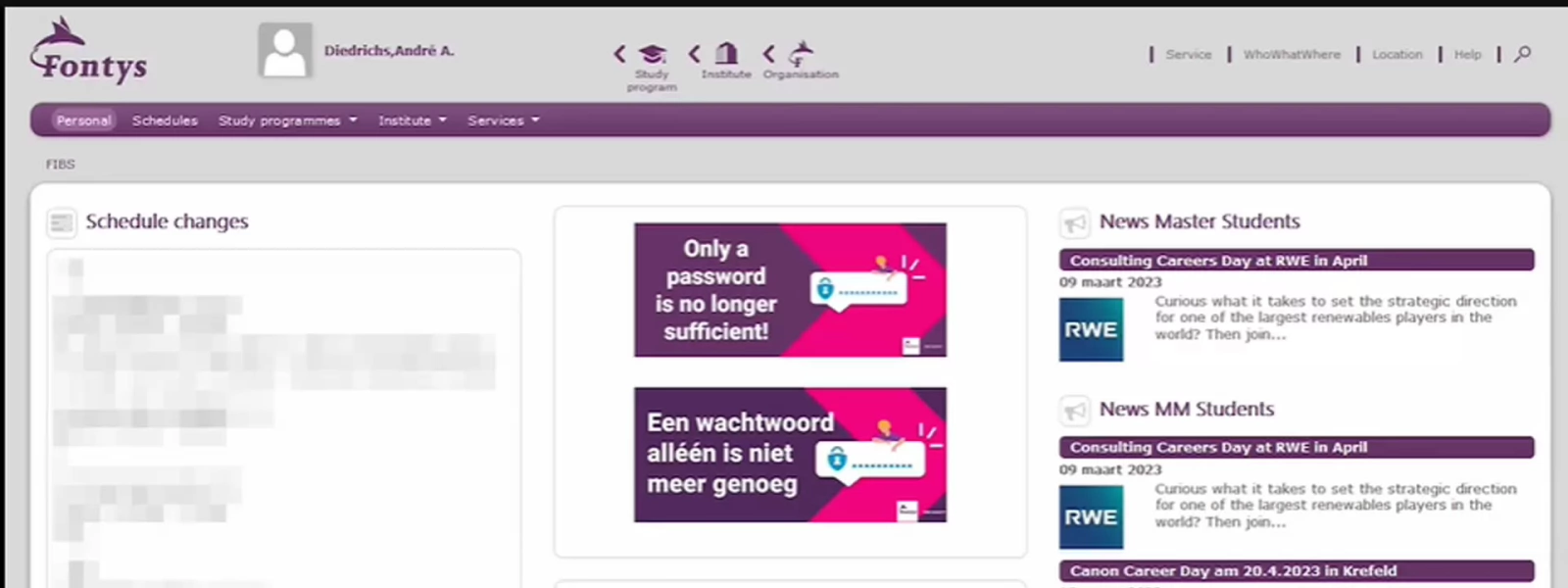The image size is (1568, 588).
Task: Expand the Institute dropdown in purple bar
Action: pyautogui.click(x=413, y=121)
